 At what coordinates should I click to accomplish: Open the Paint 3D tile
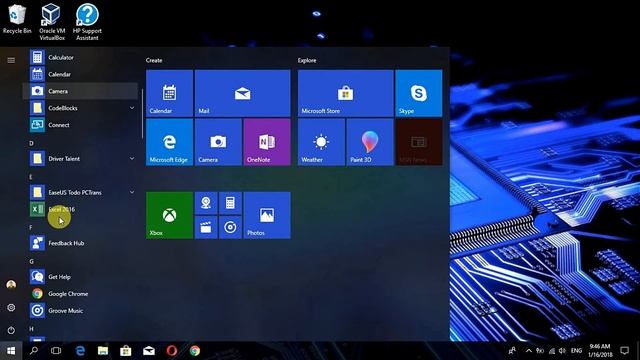click(370, 142)
